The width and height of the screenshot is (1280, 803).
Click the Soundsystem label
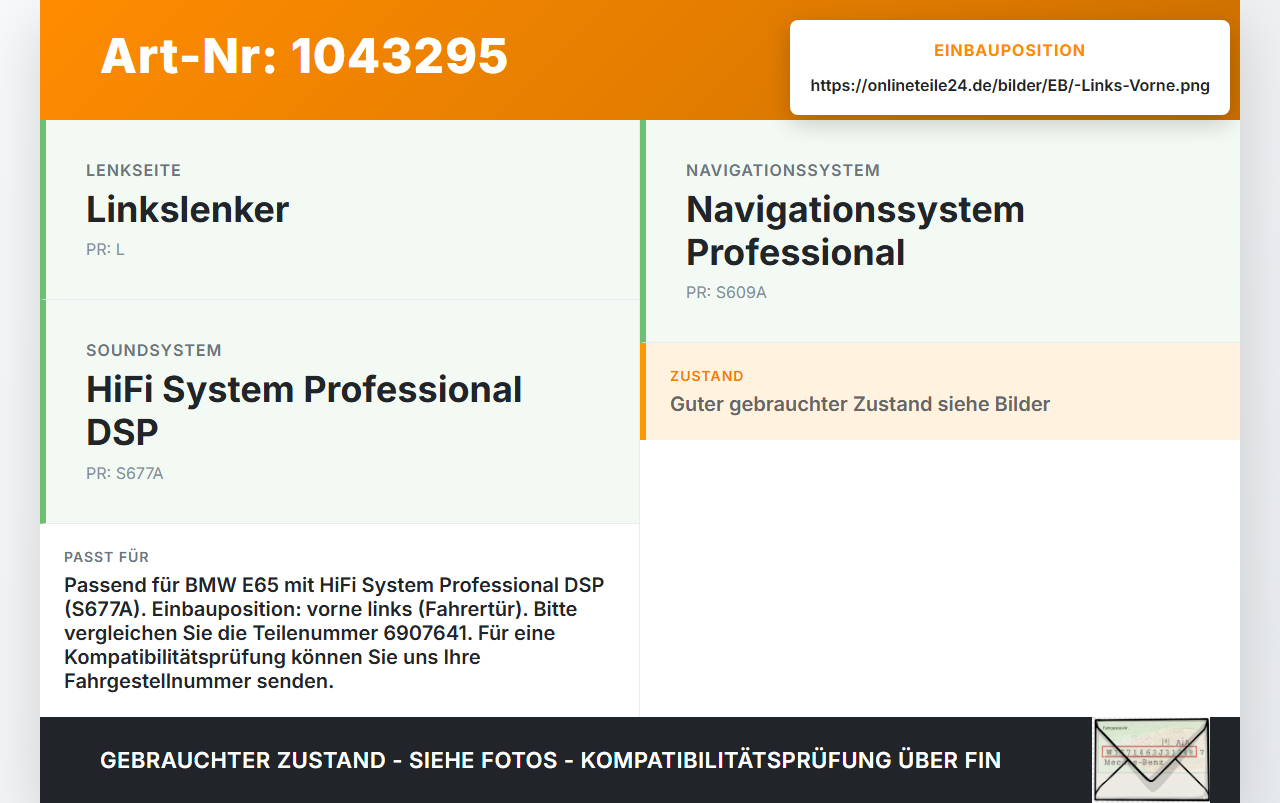tap(154, 351)
